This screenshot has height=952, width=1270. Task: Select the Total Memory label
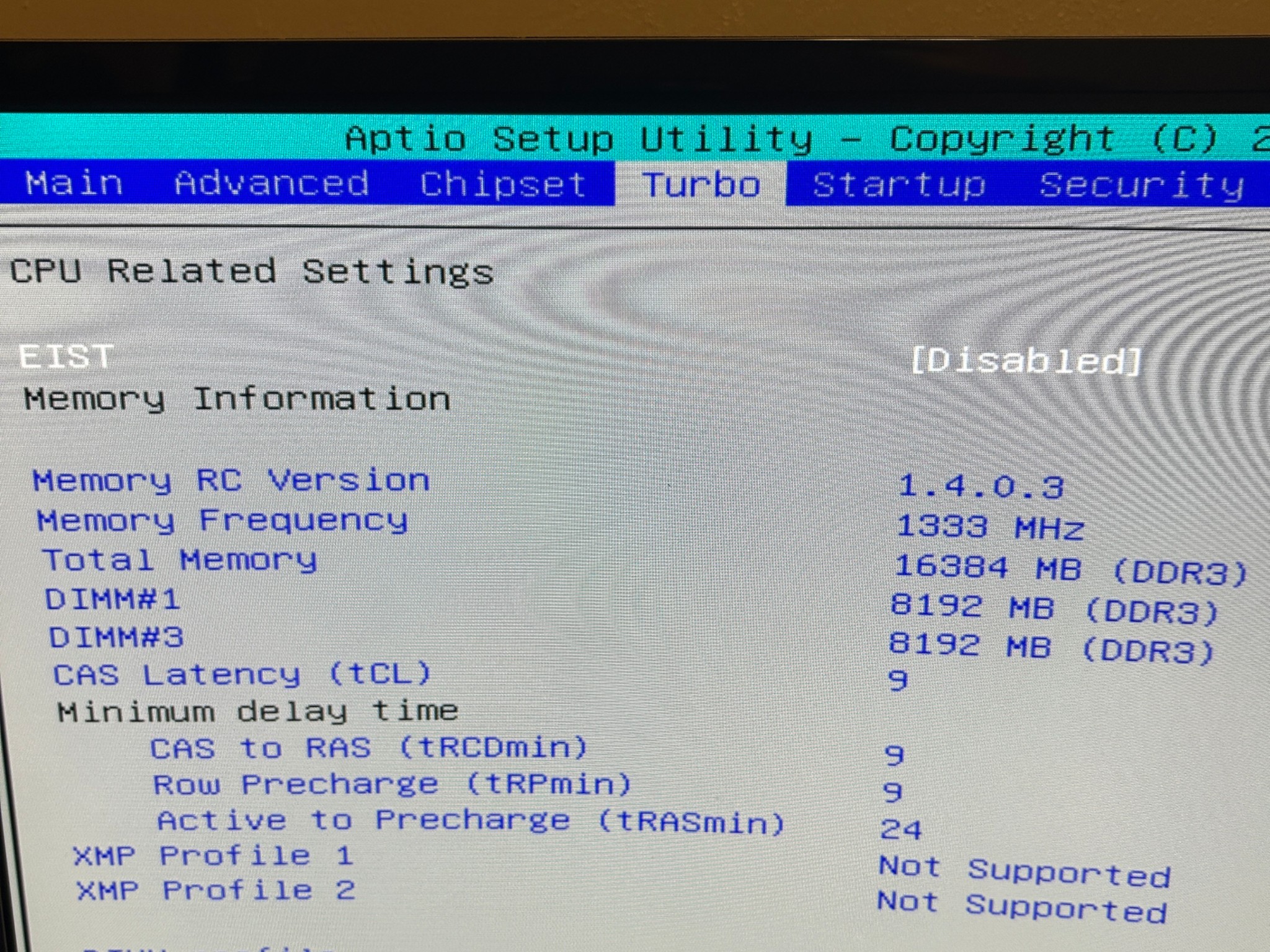179,560
